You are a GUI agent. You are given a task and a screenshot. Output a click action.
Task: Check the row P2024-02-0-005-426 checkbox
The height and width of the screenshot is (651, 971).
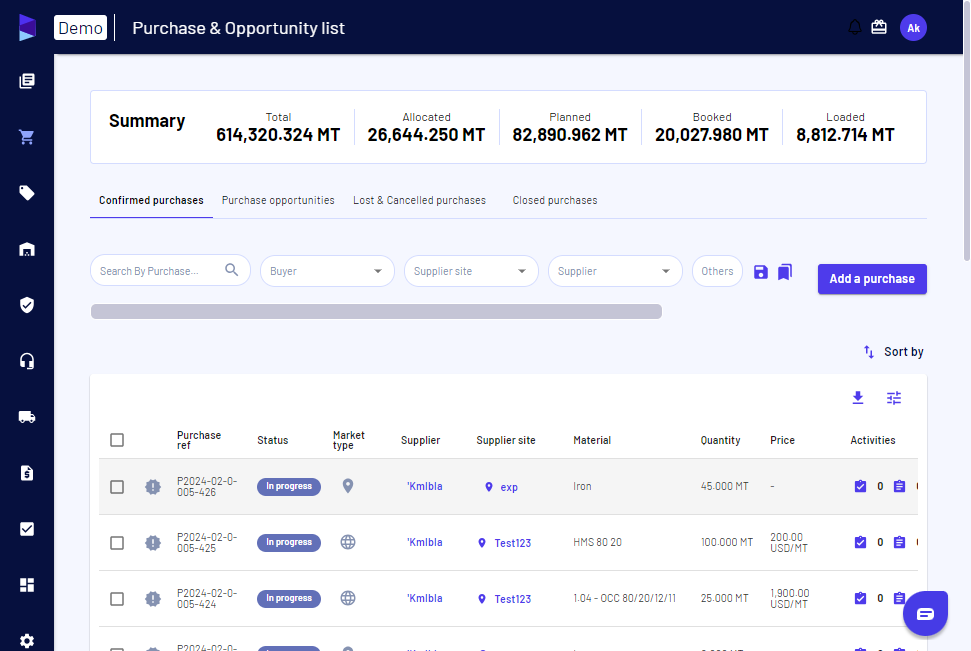117,487
